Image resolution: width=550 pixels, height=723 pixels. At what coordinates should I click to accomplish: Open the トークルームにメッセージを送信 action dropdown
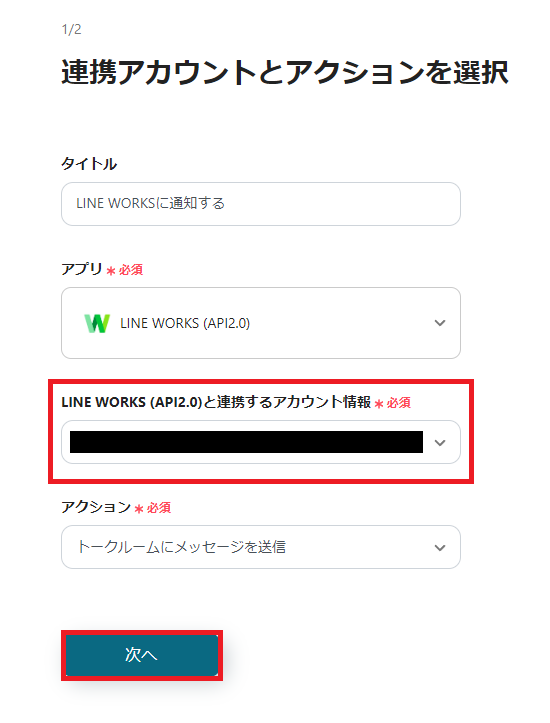261,547
